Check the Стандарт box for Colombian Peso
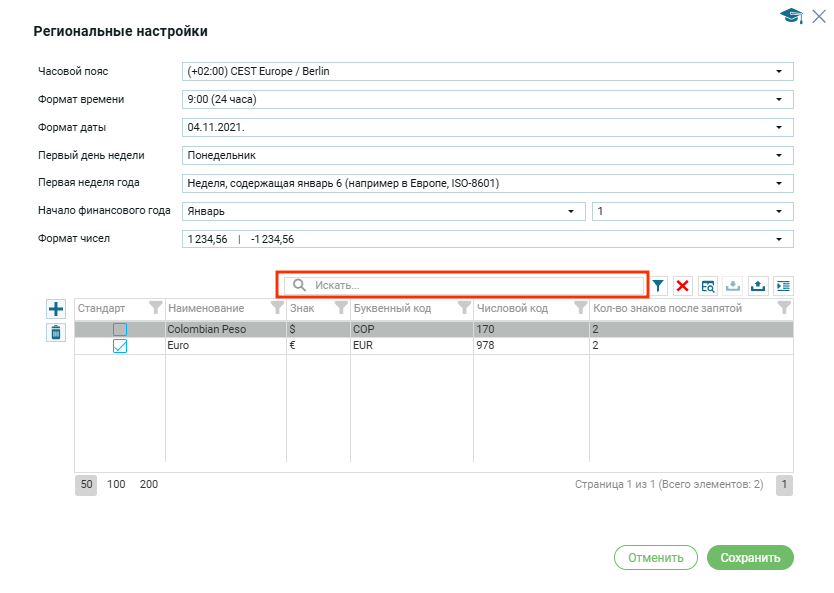Viewport: 834px width, 593px height. tap(120, 329)
